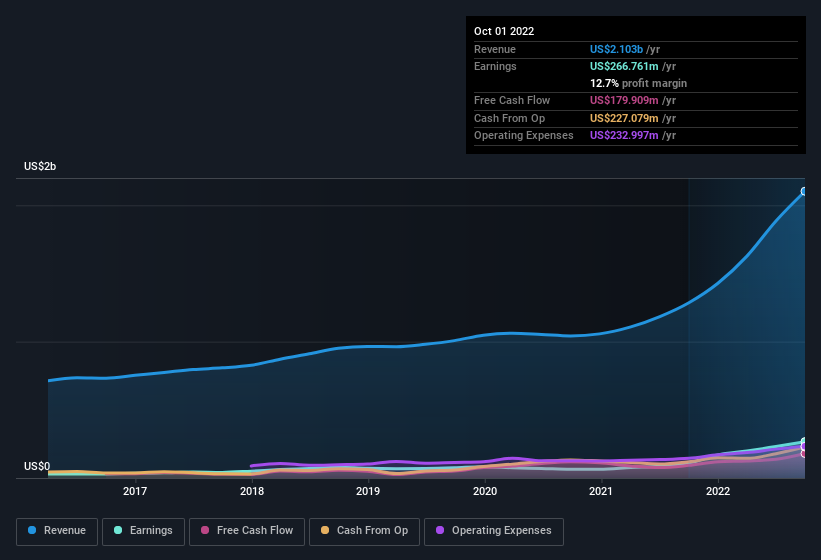This screenshot has width=821, height=560.
Task: Click the US$2.103b revenue value
Action: click(616, 49)
